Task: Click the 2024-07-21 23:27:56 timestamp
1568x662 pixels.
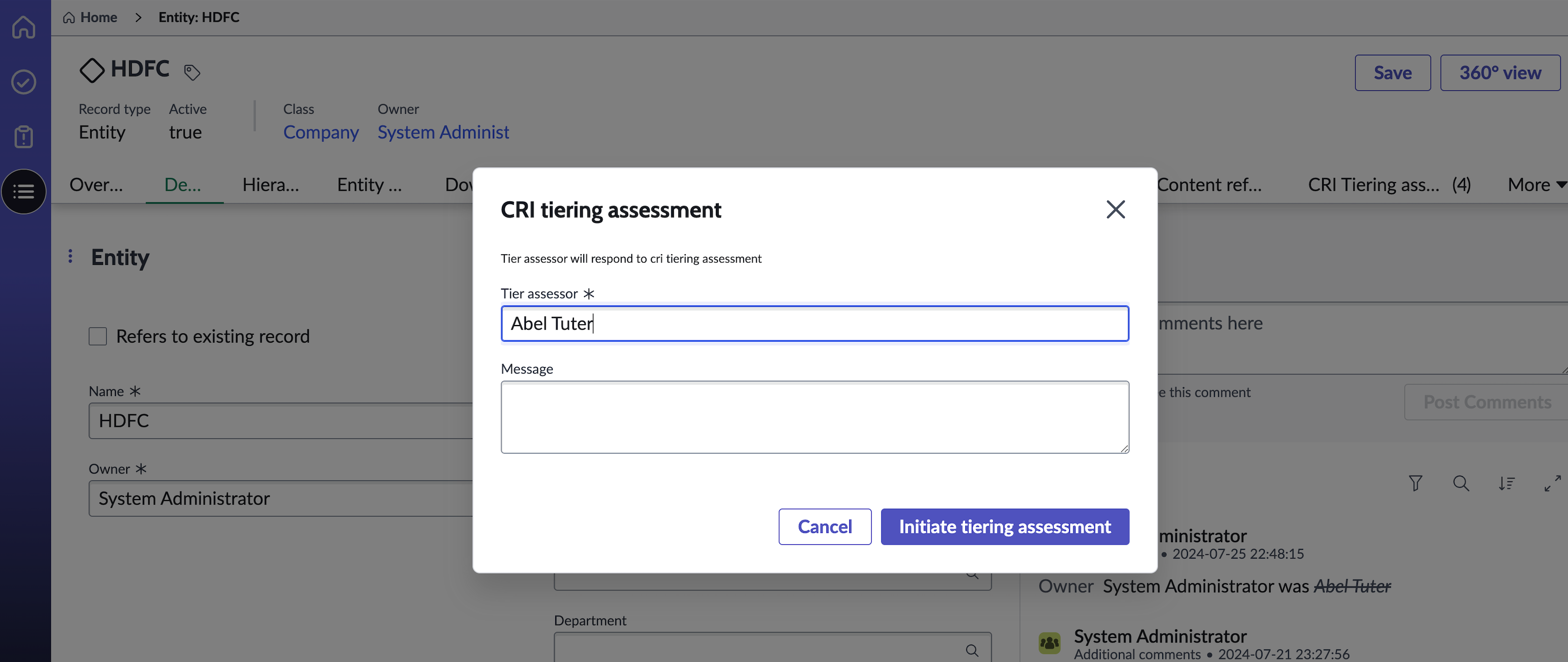Action: [x=1284, y=654]
